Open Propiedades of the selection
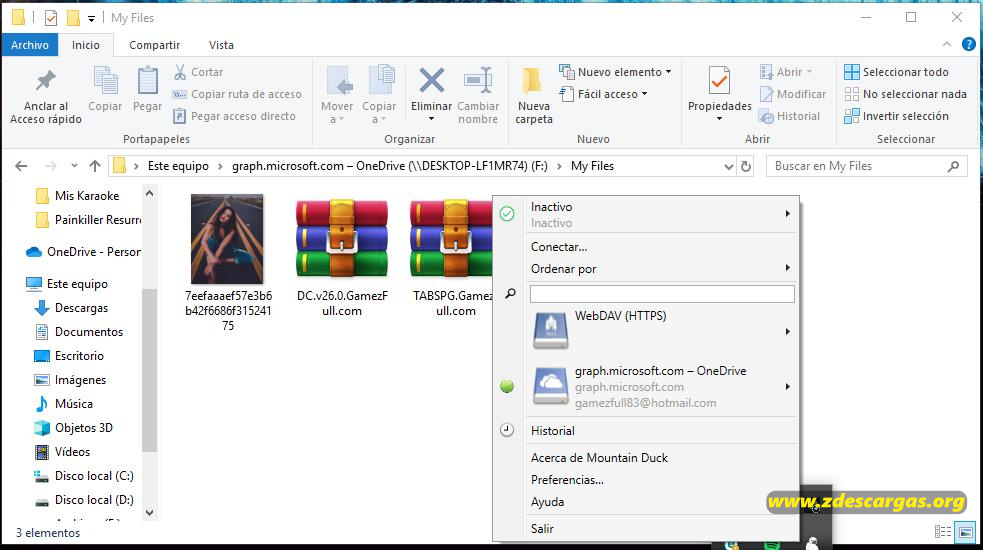 point(719,92)
